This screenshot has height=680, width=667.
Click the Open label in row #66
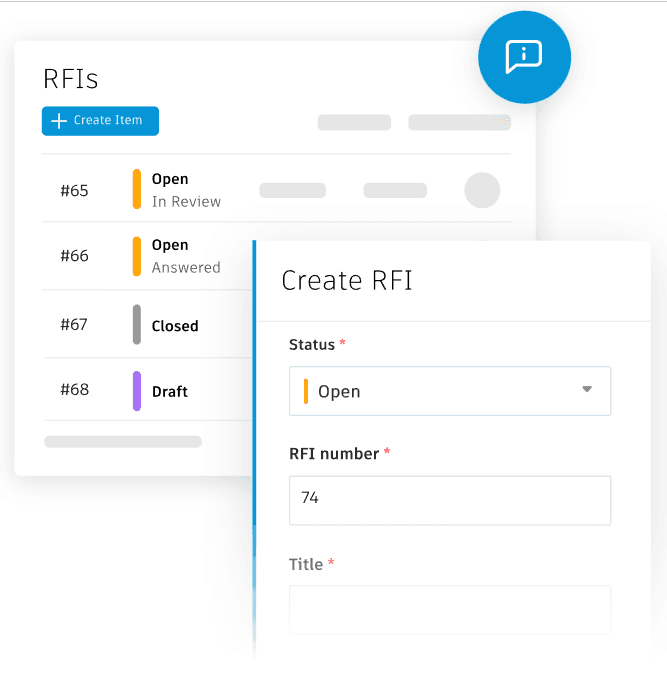pyautogui.click(x=170, y=245)
